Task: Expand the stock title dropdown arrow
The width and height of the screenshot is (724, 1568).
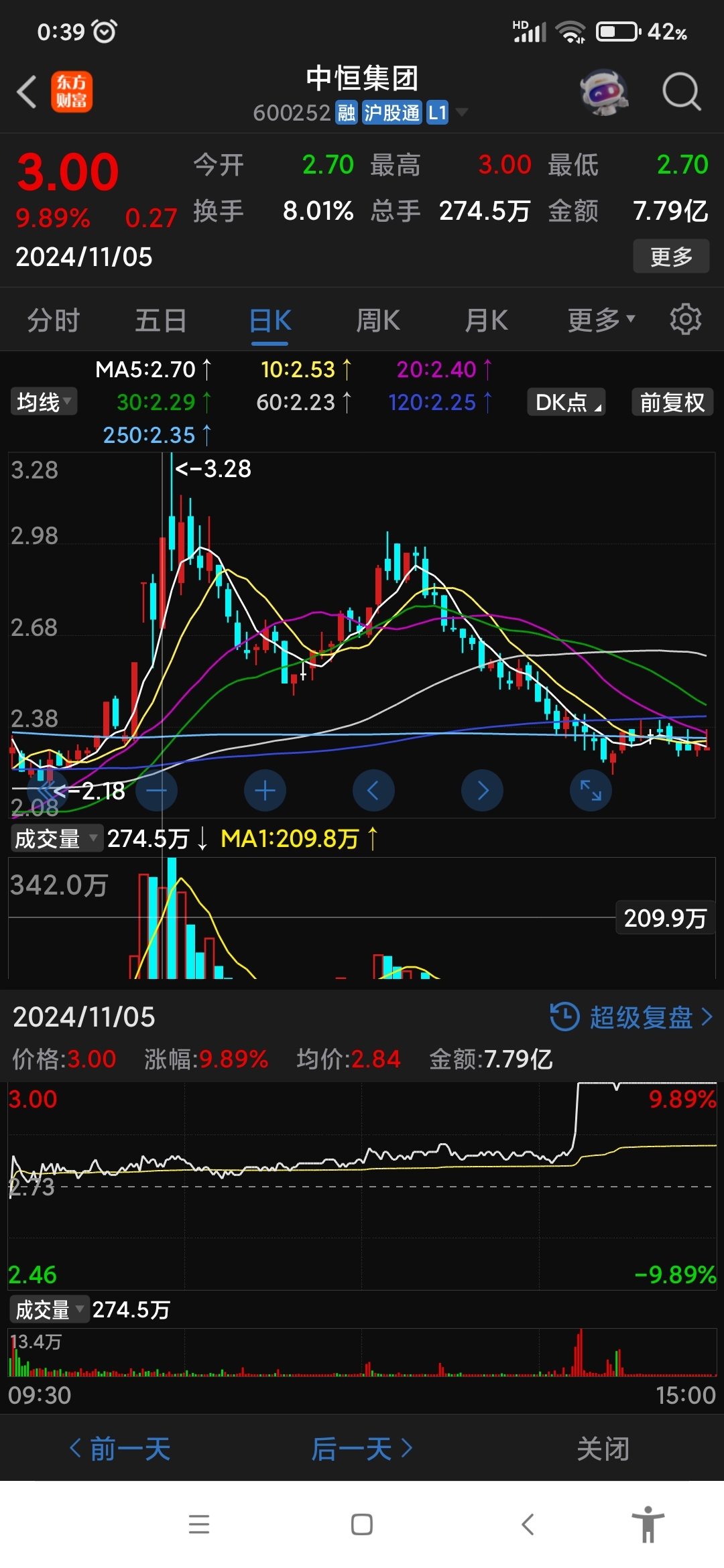Action: [461, 113]
